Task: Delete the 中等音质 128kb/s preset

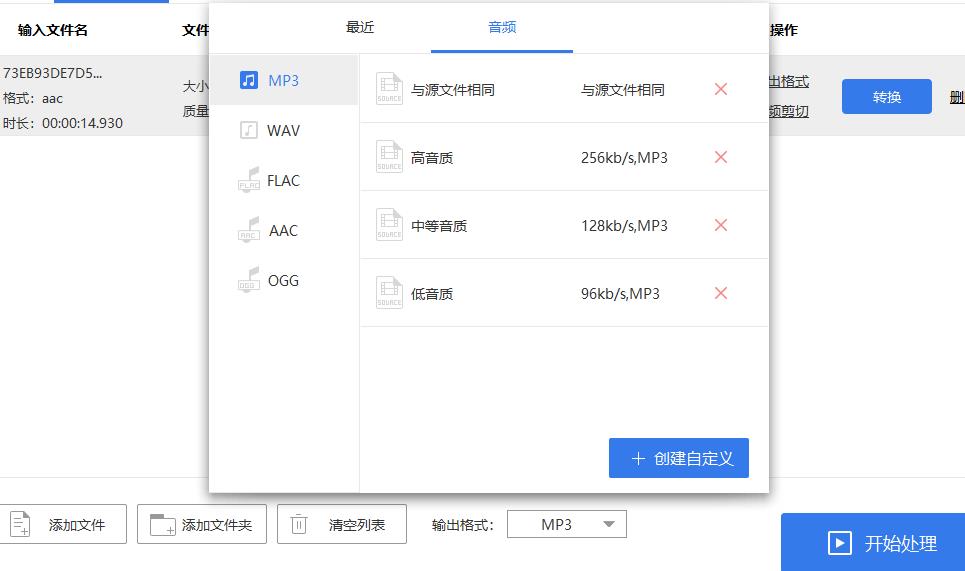Action: coord(721,225)
